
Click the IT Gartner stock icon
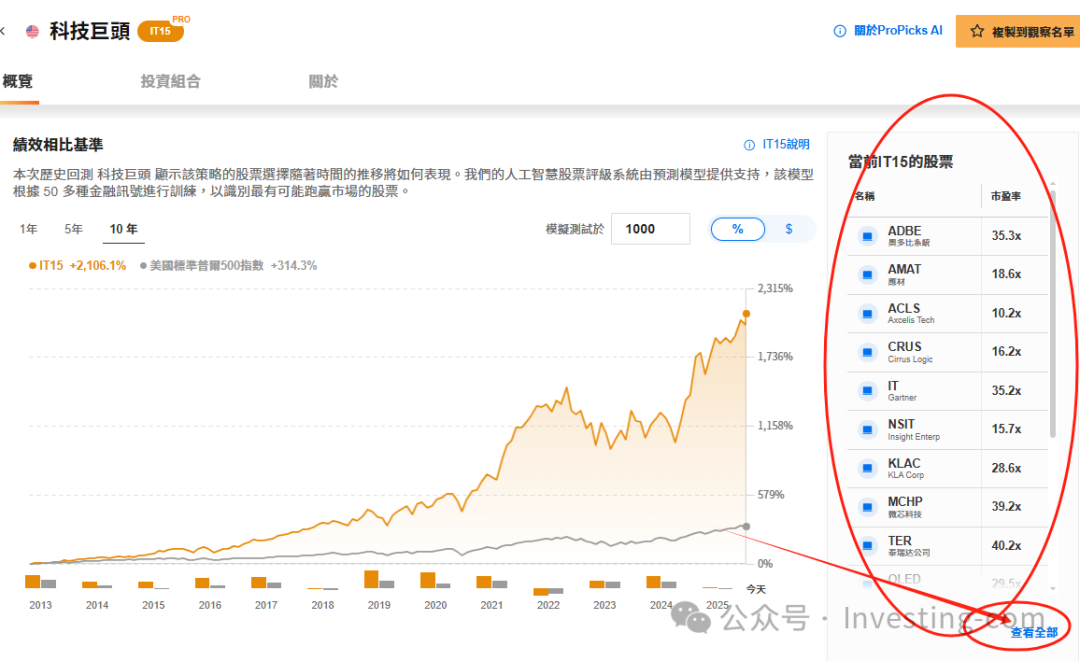click(x=867, y=391)
